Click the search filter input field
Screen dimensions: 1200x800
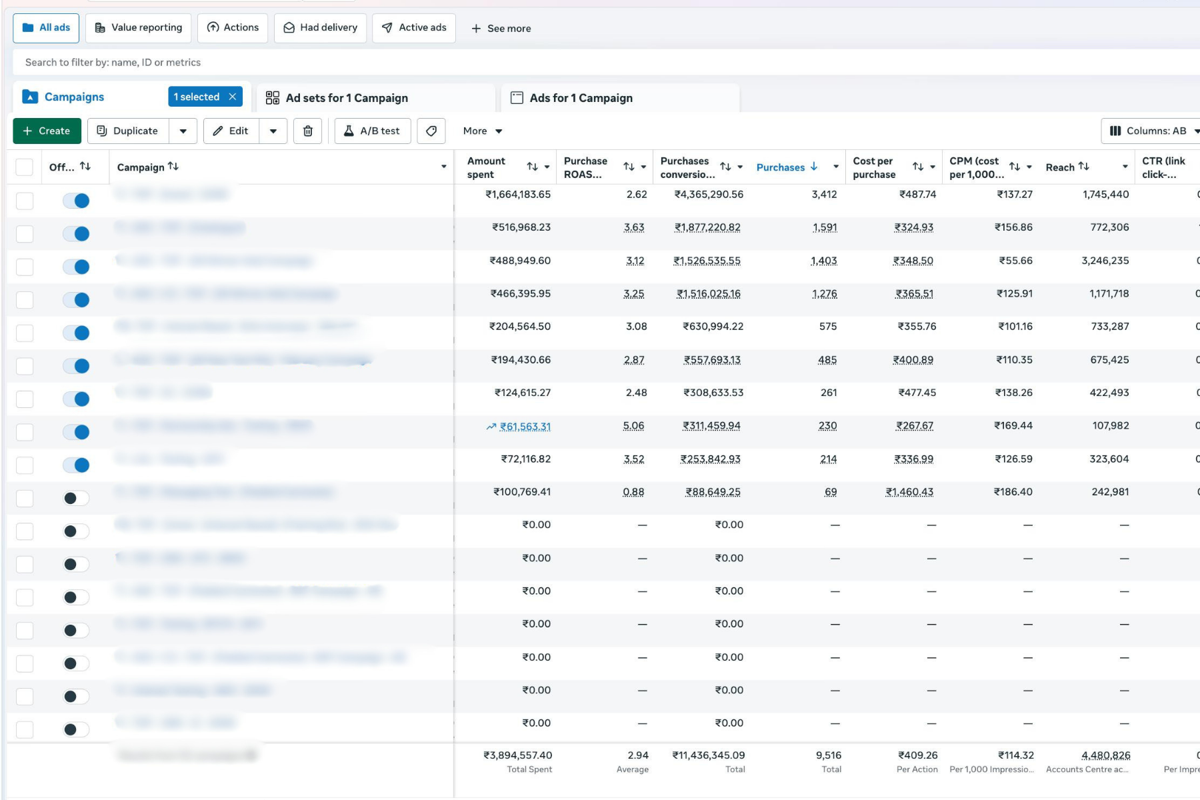pos(300,61)
